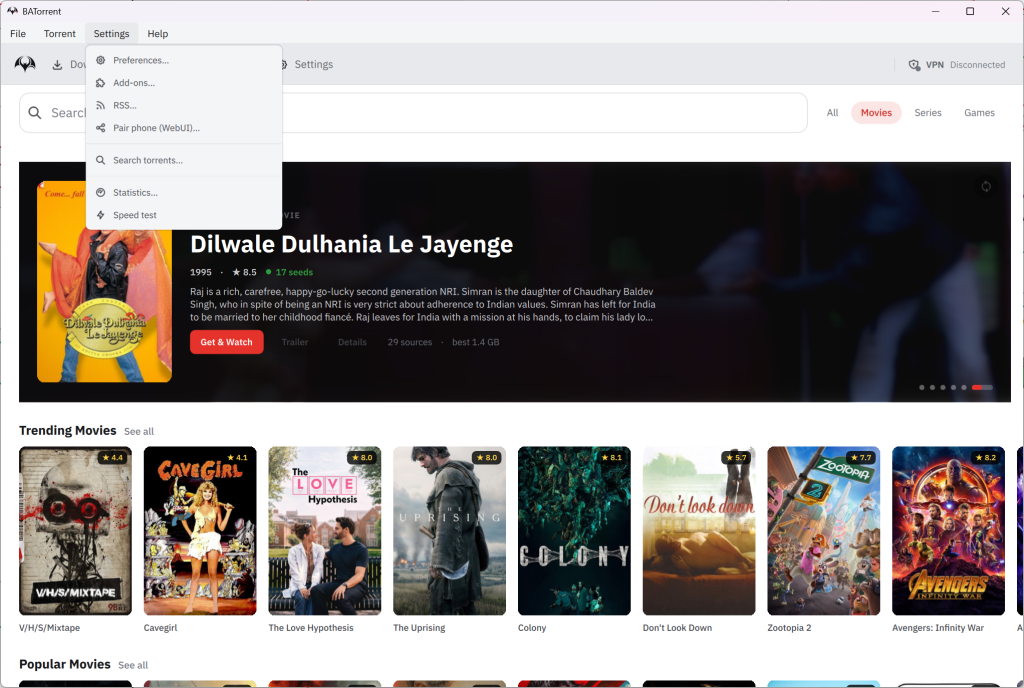
Task: Open the Dilwale Dulhania Le Jayenge hero poster
Action: pos(104,281)
